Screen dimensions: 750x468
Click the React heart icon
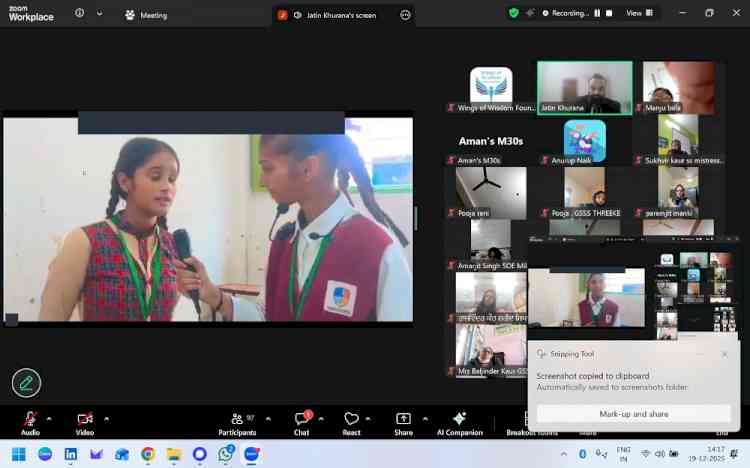pyautogui.click(x=351, y=419)
